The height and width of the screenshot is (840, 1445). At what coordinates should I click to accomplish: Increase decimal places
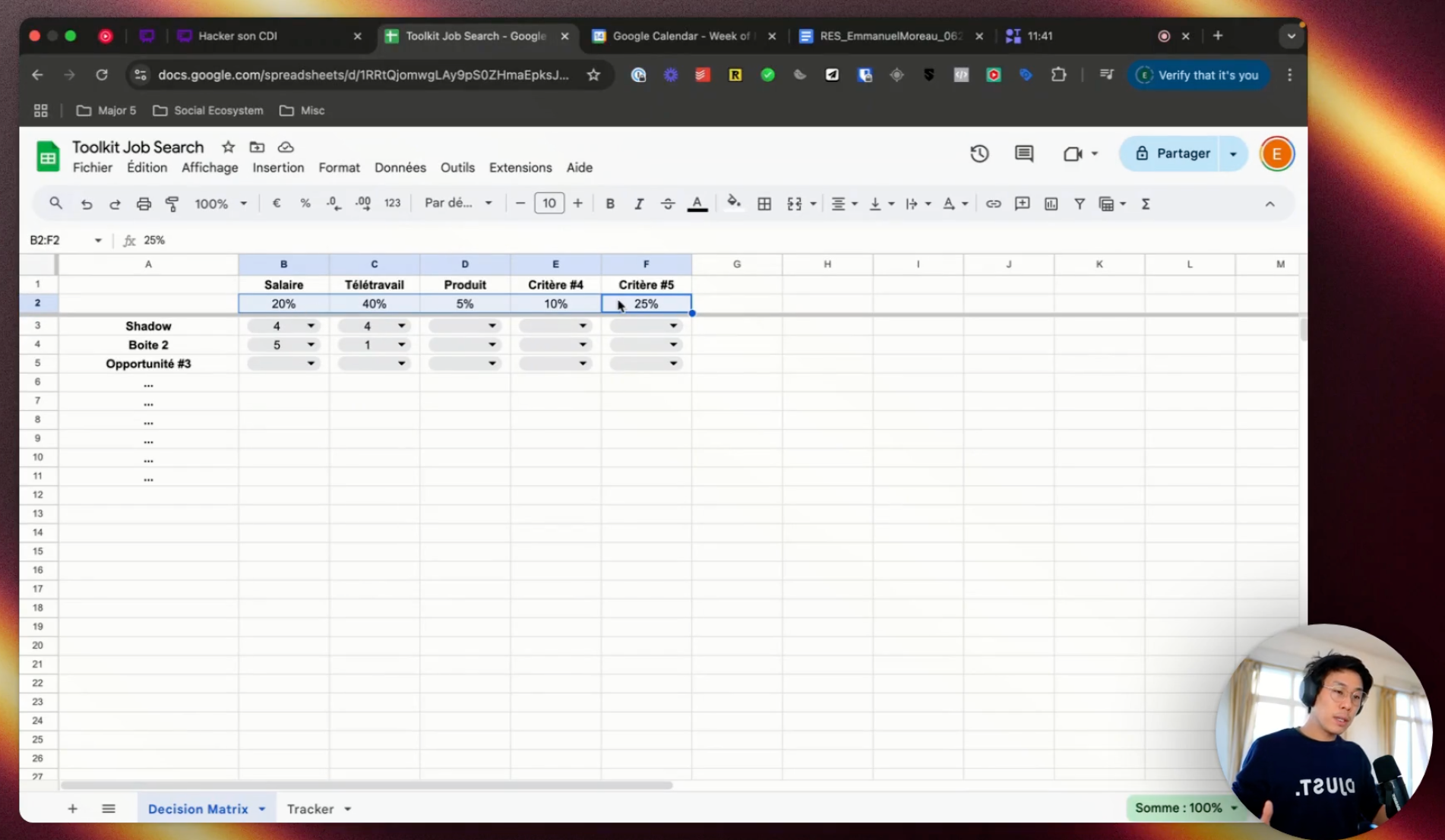pyautogui.click(x=363, y=204)
